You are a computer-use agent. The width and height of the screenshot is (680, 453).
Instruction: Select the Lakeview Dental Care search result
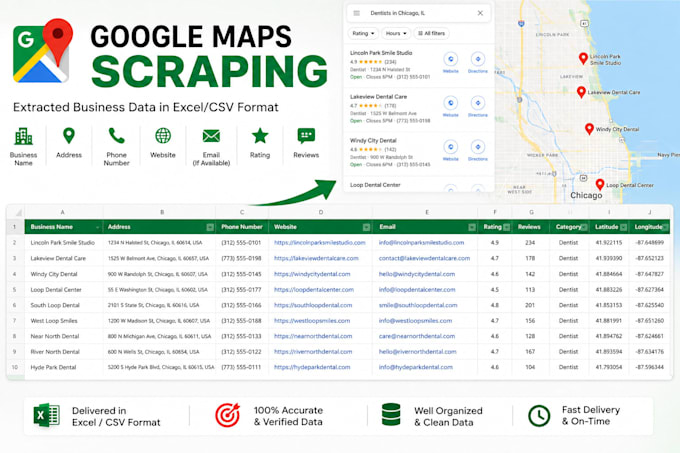pyautogui.click(x=418, y=109)
